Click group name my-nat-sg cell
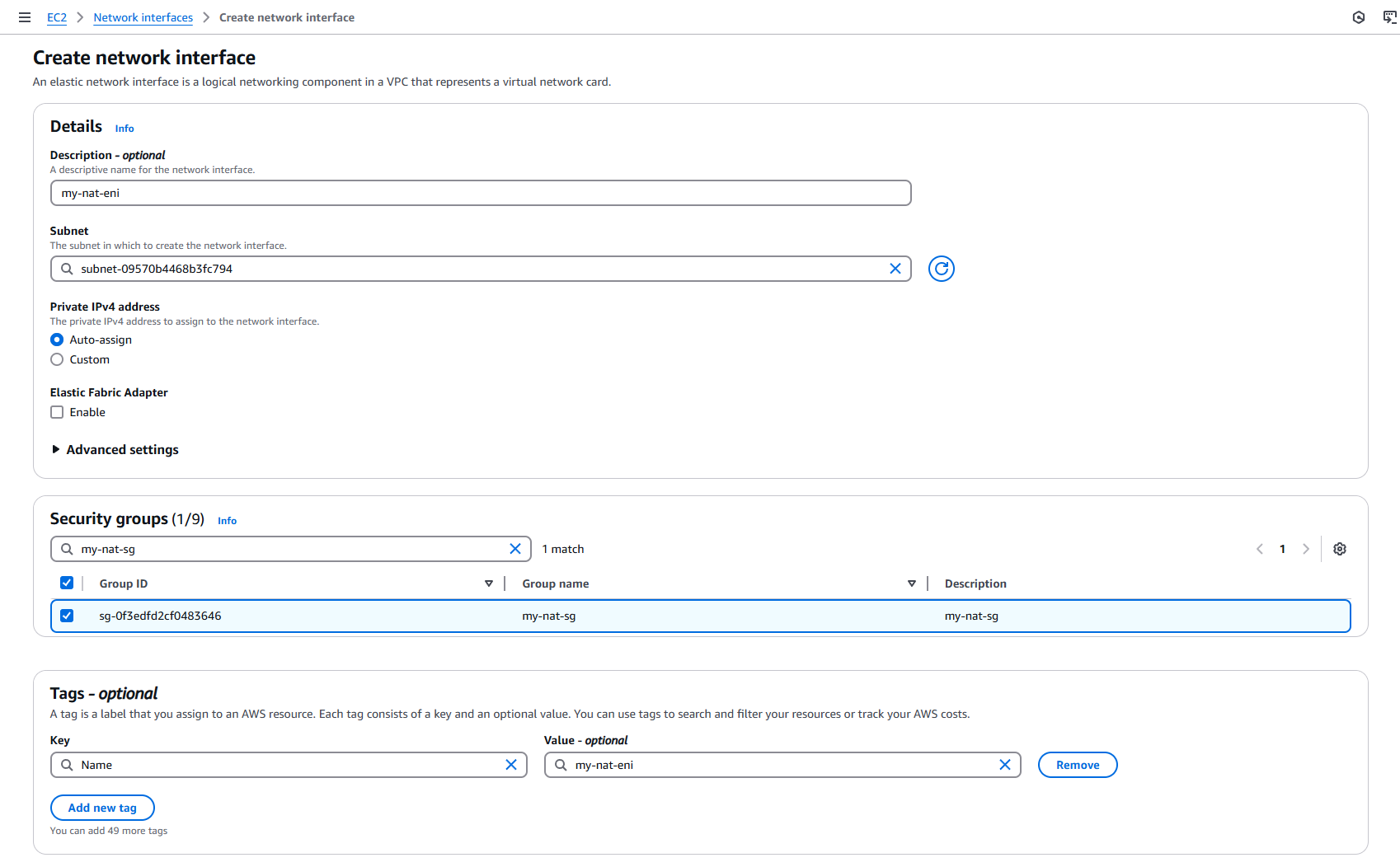 (x=549, y=616)
